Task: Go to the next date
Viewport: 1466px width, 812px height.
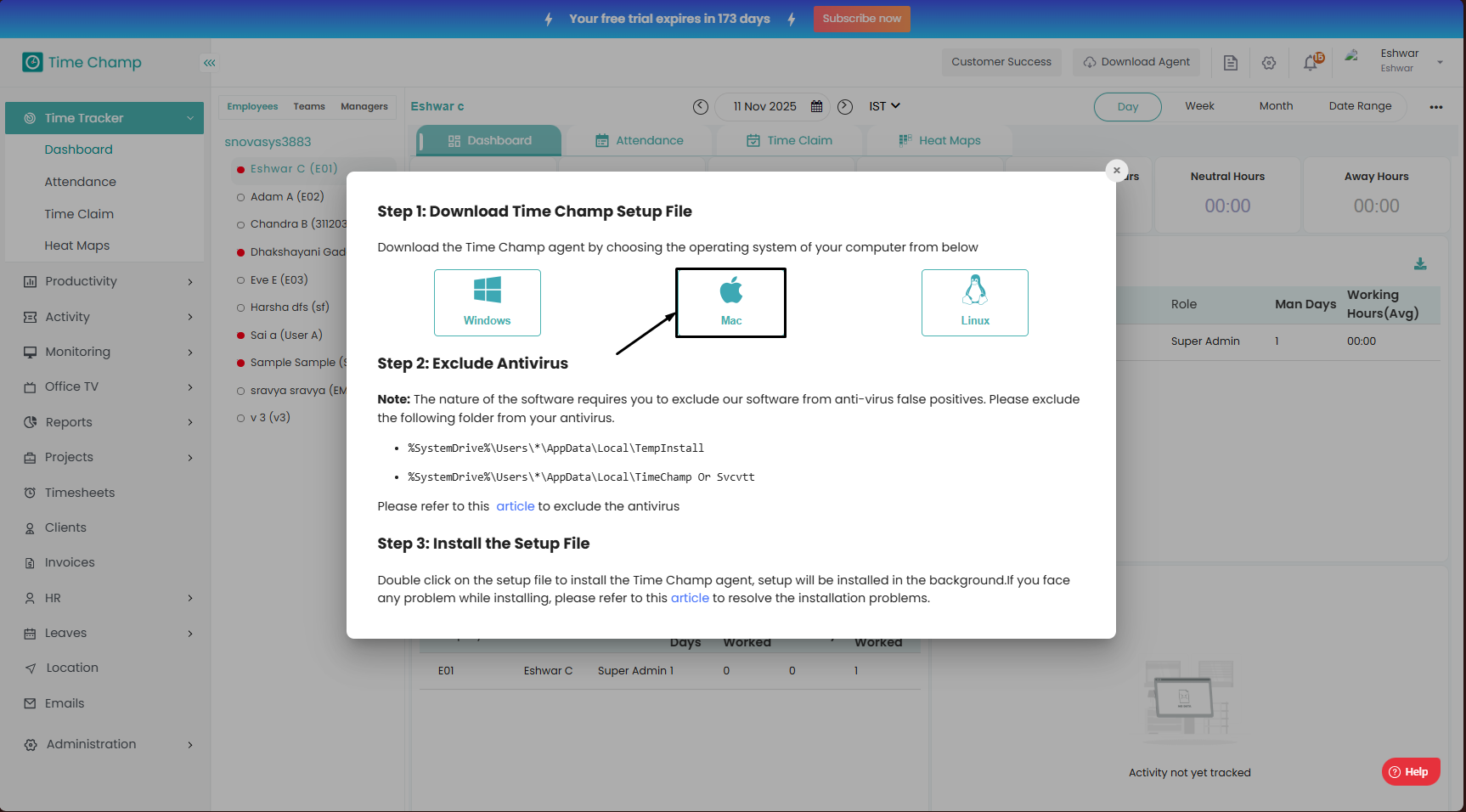Action: tap(845, 106)
